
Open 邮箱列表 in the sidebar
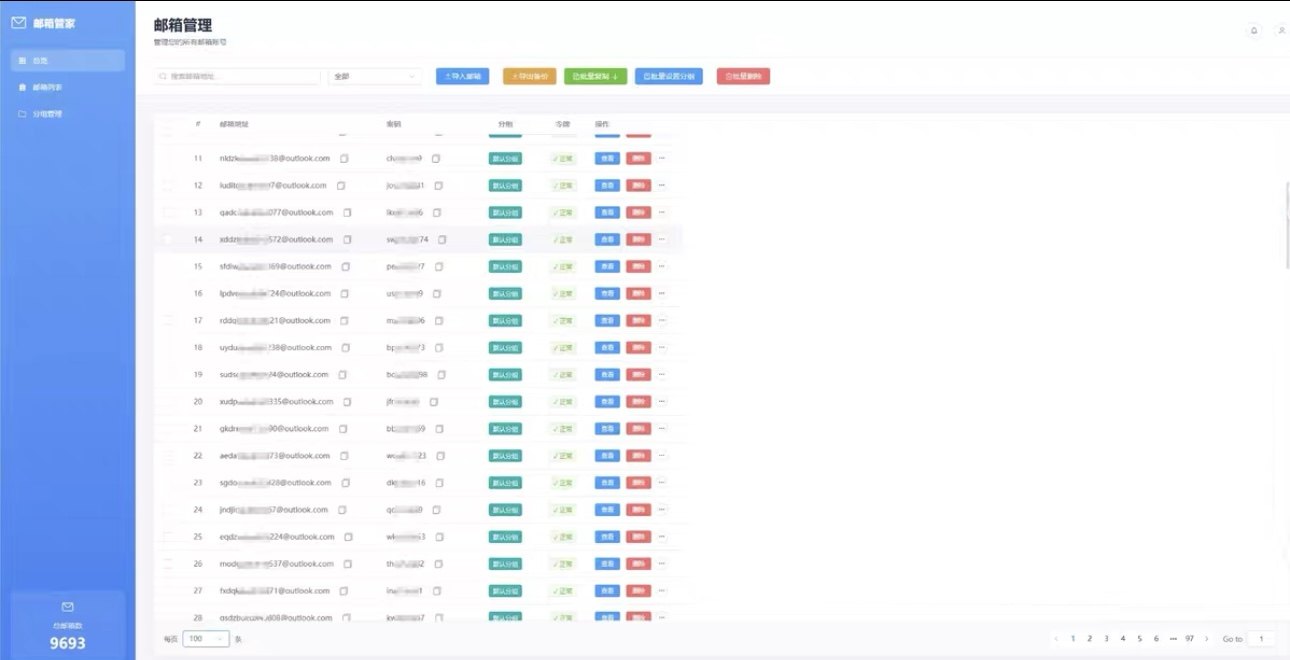tap(47, 87)
